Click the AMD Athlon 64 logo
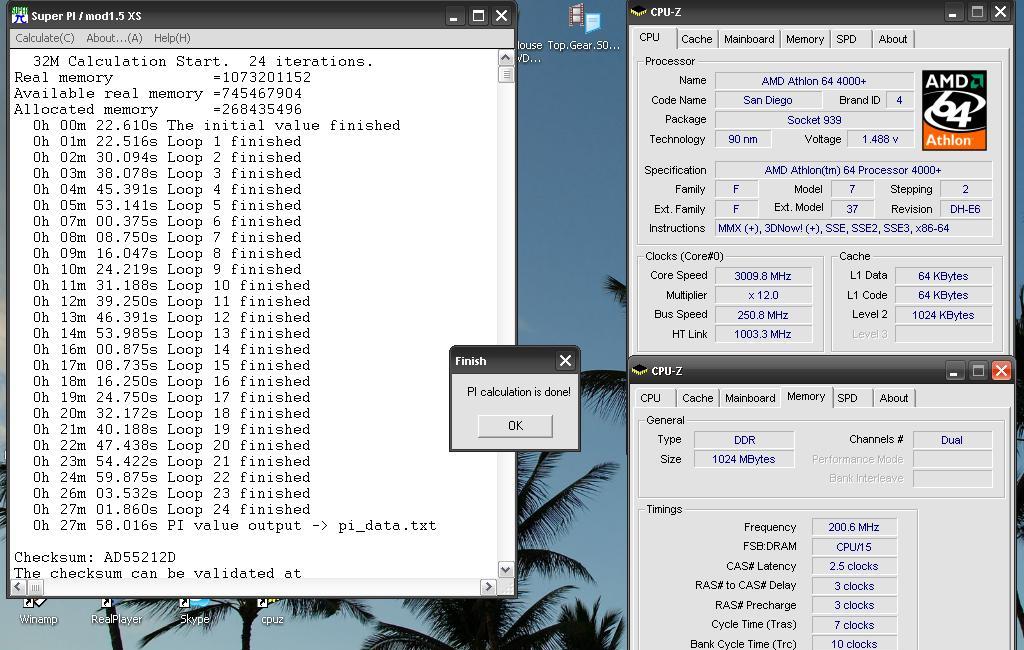The width and height of the screenshot is (1024, 650). pyautogui.click(x=954, y=110)
